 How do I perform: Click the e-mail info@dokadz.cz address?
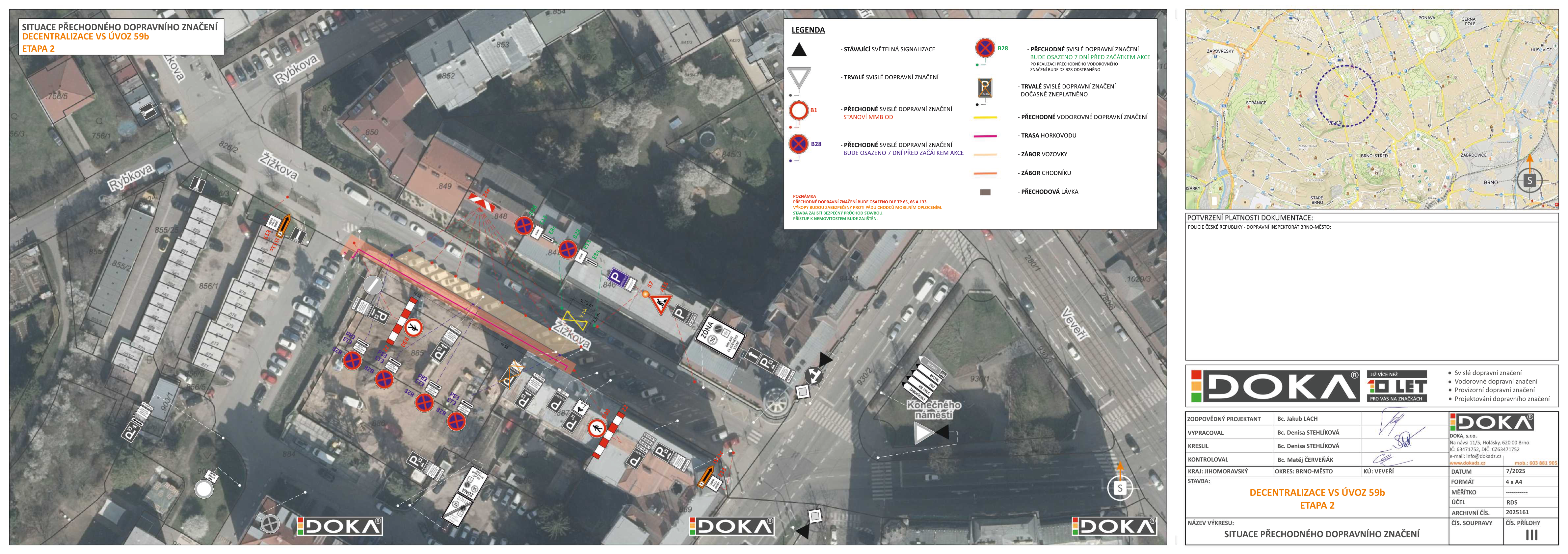1475,456
